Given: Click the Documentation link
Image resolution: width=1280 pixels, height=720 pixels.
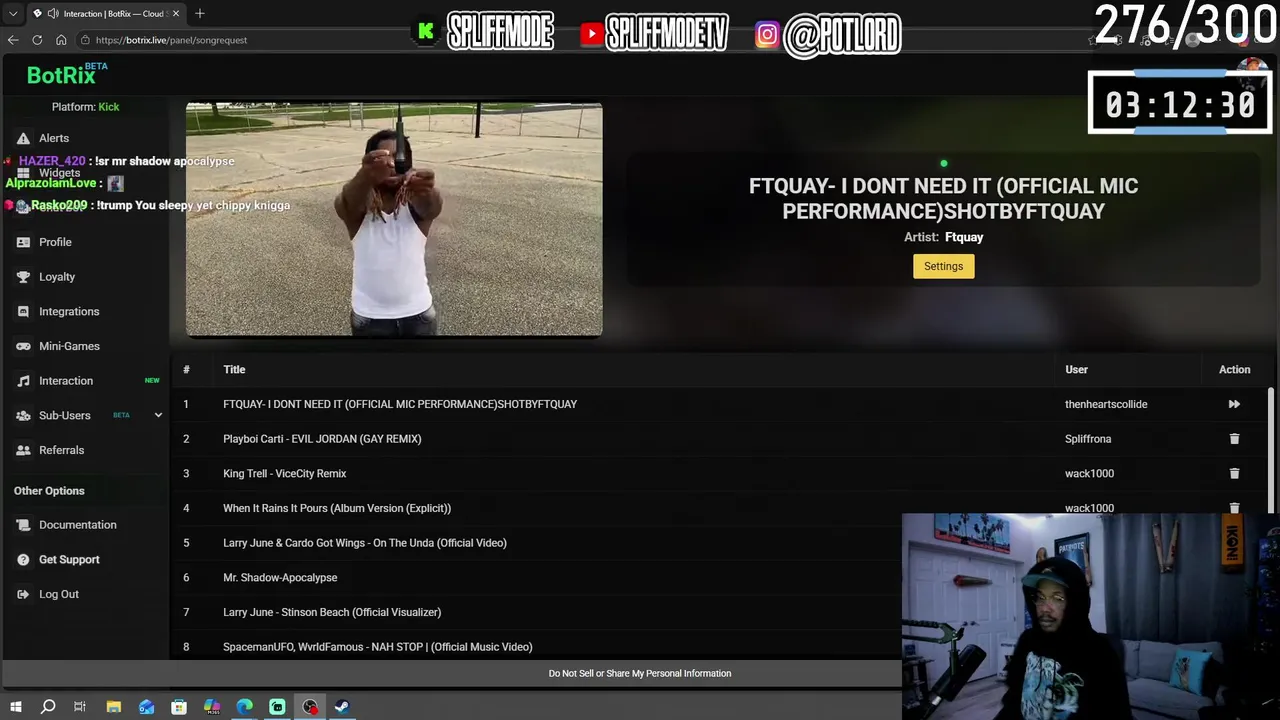Looking at the screenshot, I should tap(78, 525).
